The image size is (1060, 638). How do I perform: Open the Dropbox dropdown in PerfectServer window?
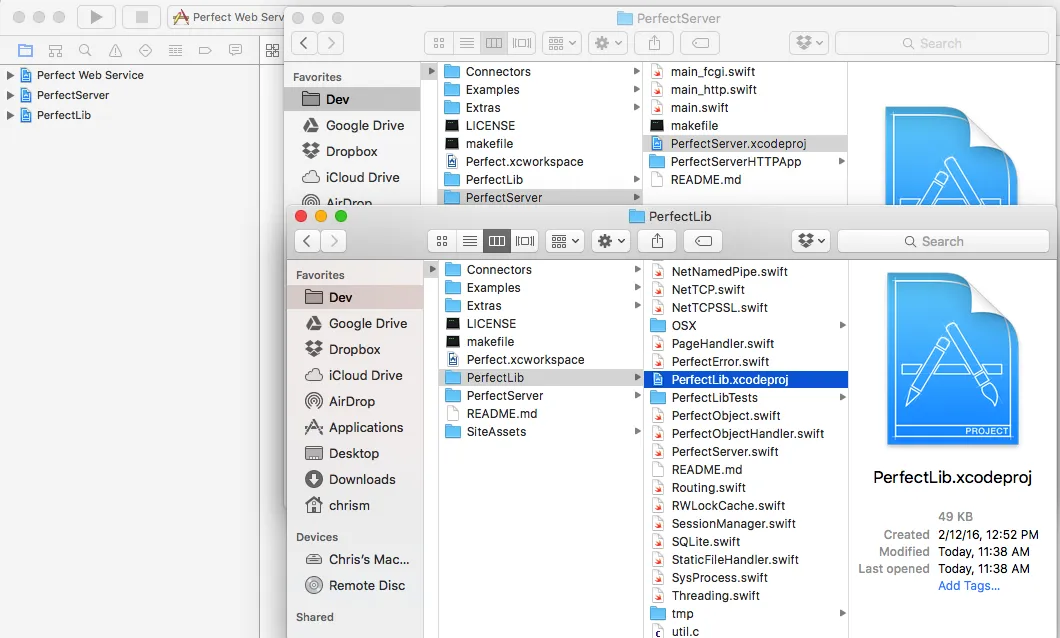coord(809,43)
